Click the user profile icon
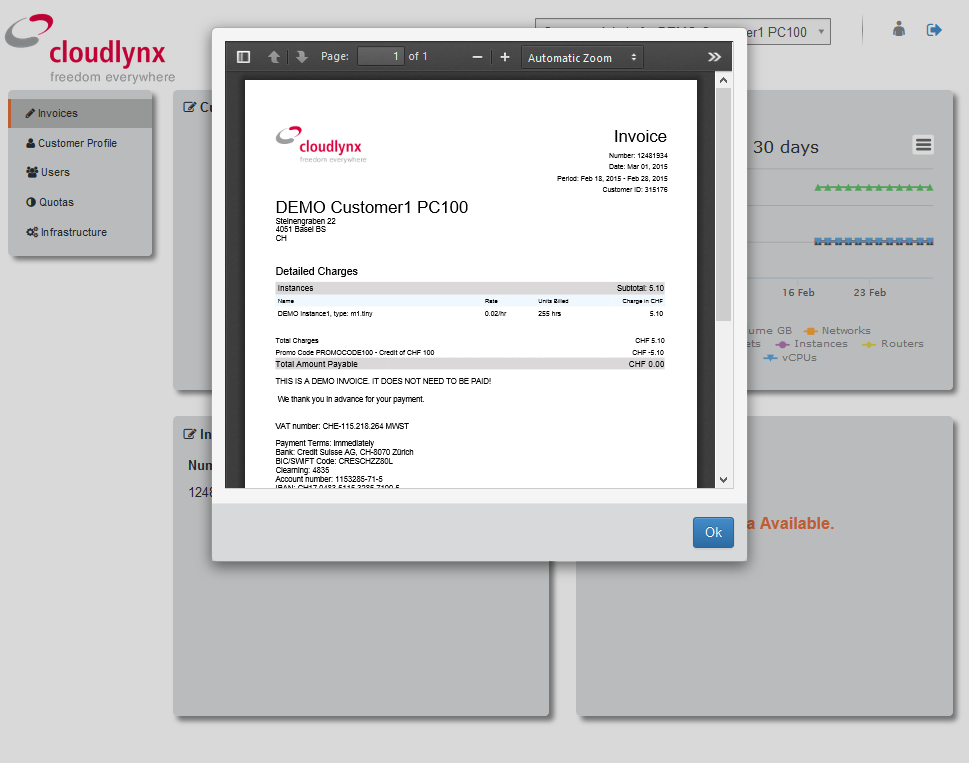 pyautogui.click(x=899, y=29)
